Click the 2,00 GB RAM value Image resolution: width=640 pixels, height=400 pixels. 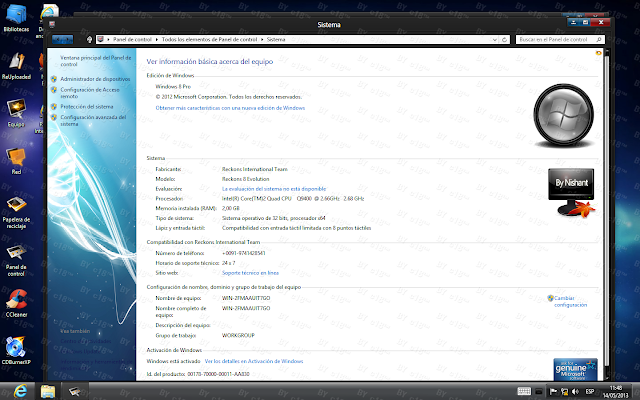pyautogui.click(x=231, y=208)
